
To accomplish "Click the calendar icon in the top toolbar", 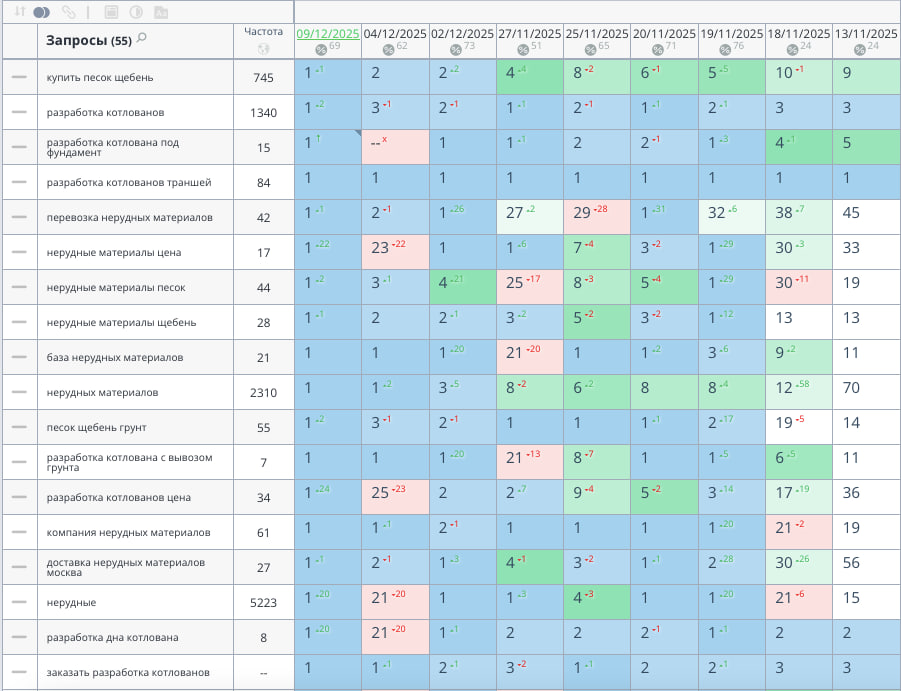I will point(111,12).
